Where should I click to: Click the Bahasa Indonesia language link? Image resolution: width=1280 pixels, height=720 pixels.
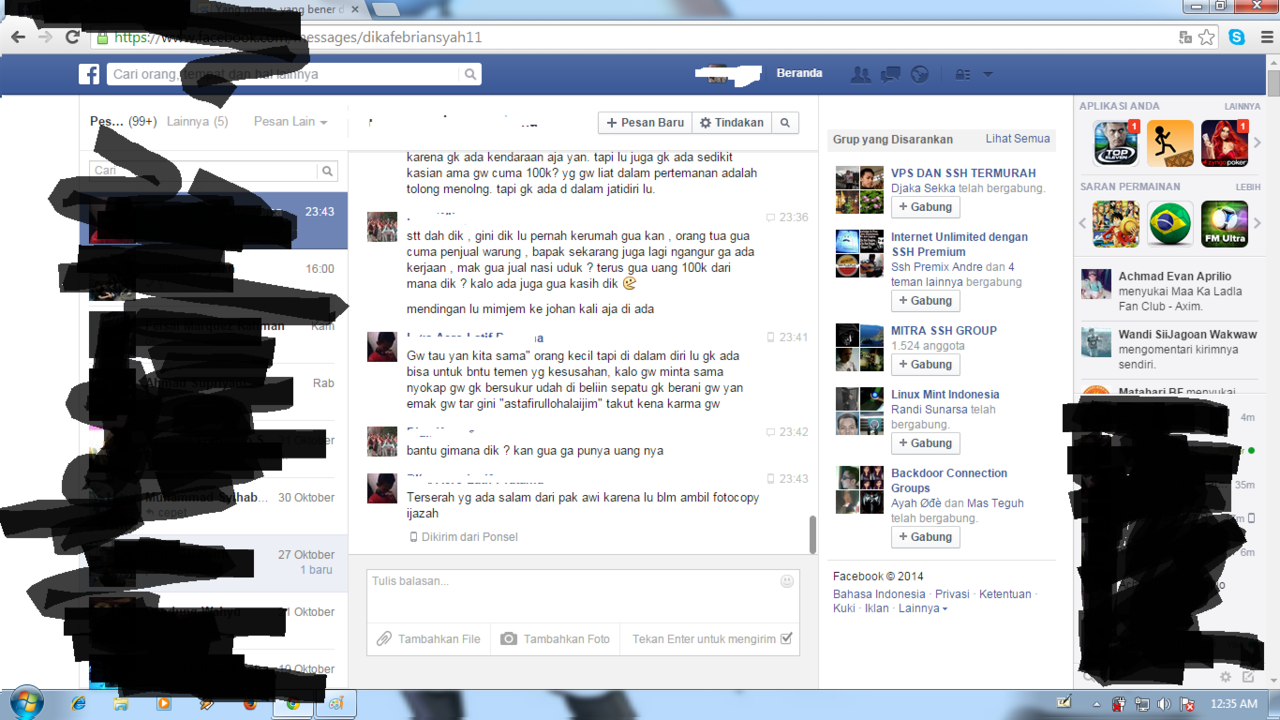pos(879,594)
